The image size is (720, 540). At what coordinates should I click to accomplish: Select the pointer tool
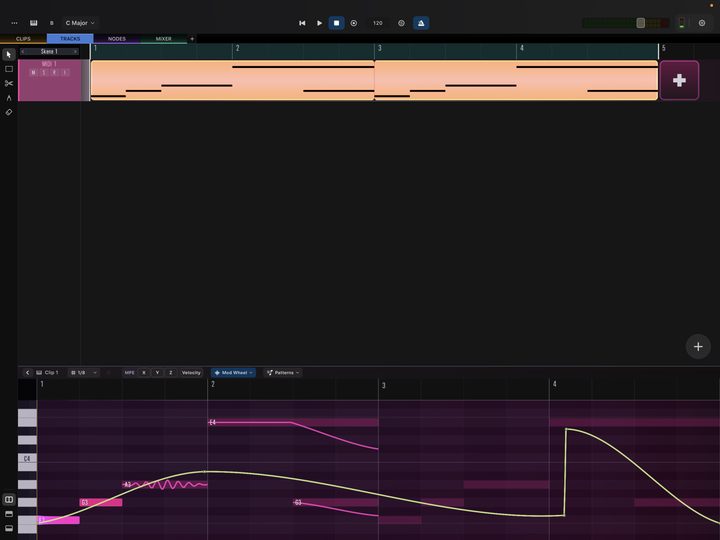(9, 55)
